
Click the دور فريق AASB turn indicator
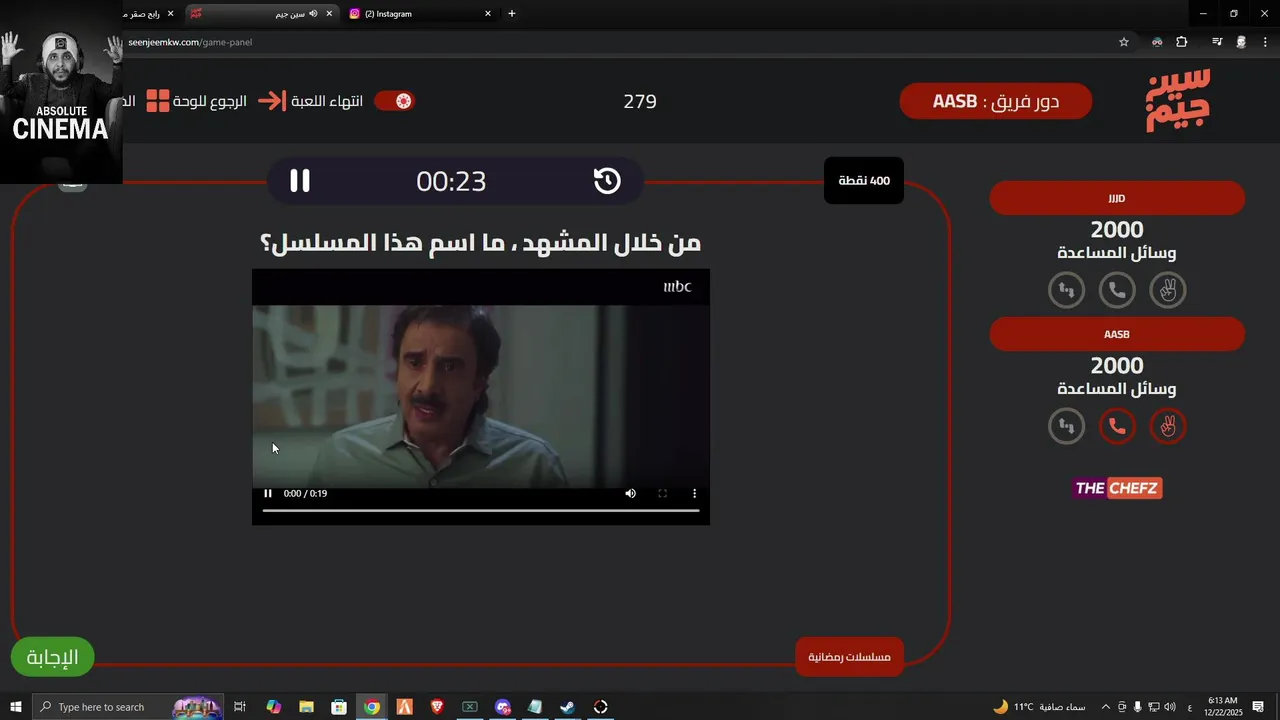pos(996,101)
